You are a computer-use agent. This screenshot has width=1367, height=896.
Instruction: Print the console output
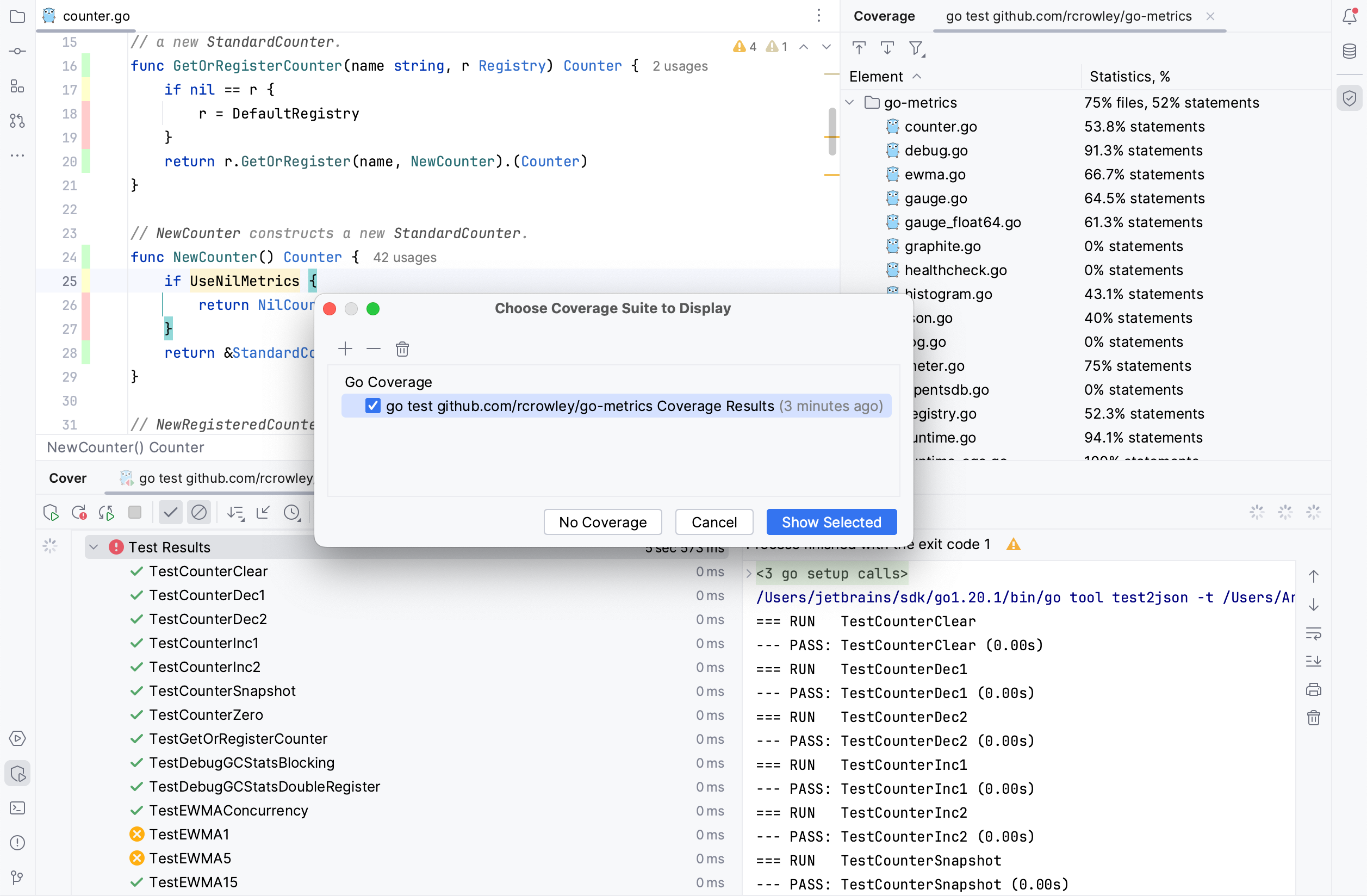point(1314,689)
